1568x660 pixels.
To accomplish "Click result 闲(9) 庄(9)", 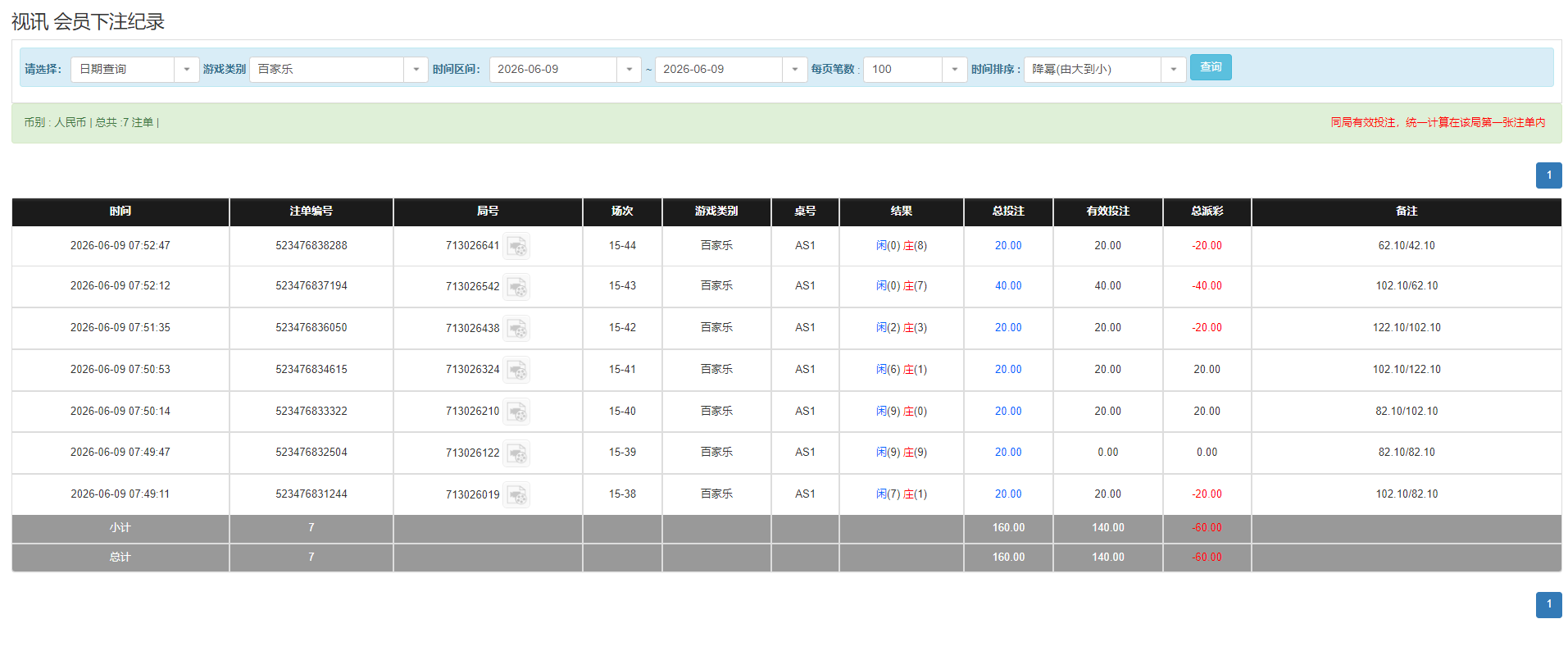I will (902, 453).
